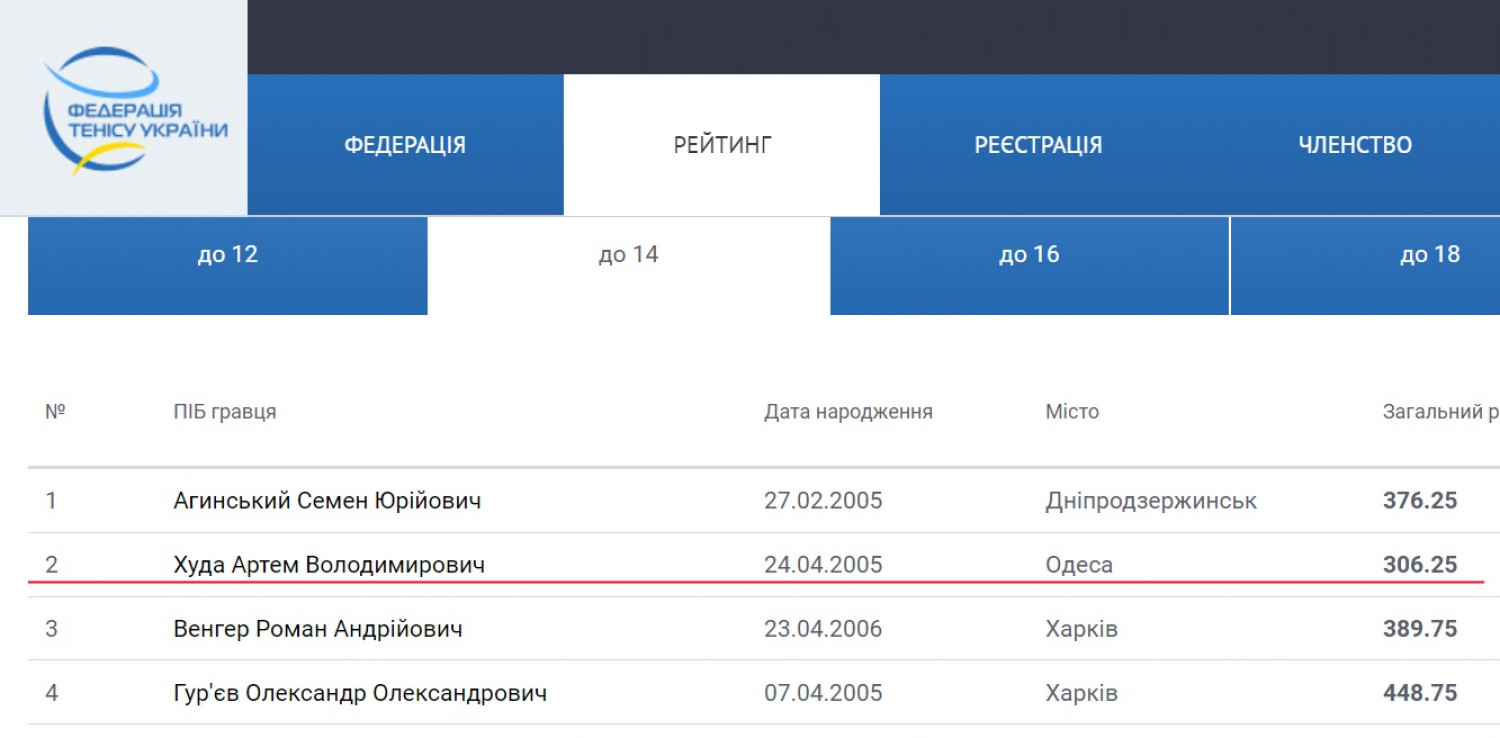The image size is (1500, 738).
Task: Click the ПІБ гравця column header
Action: pyautogui.click(x=225, y=412)
